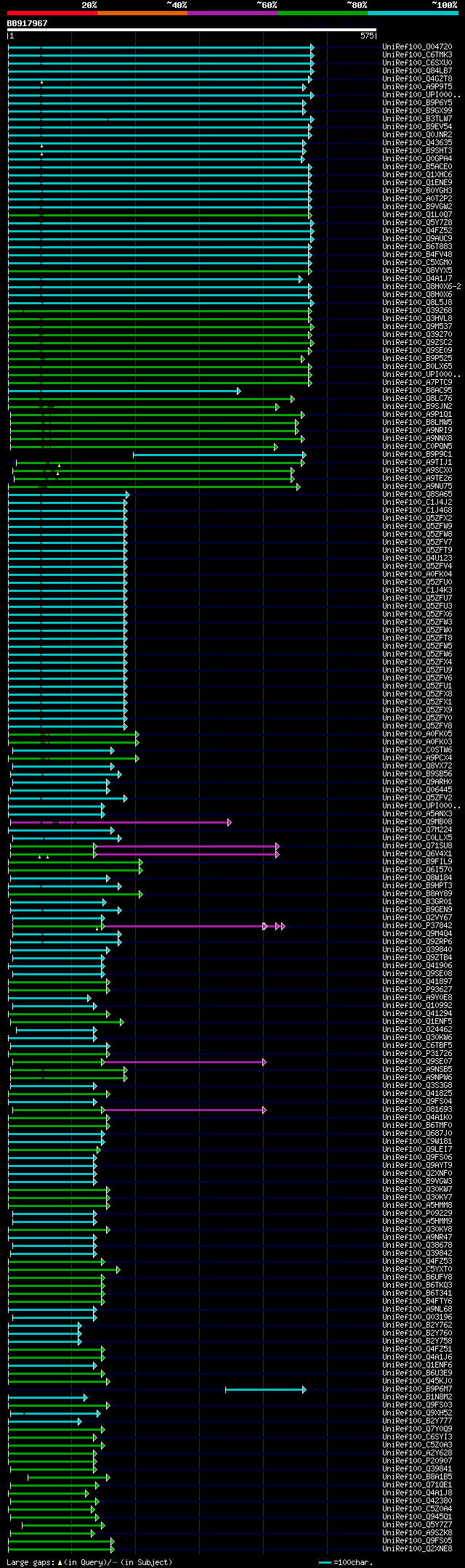Image resolution: width=465 pixels, height=1568 pixels.
Task: Select hit UniRef100_Q5Y7Z8
Action: (x=417, y=222)
